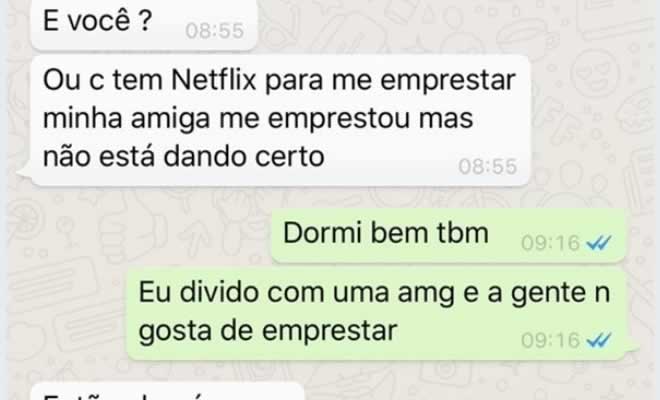This screenshot has height=400, width=660.
Task: Select the Eu divido com uma amg bubble
Action: pos(375,314)
